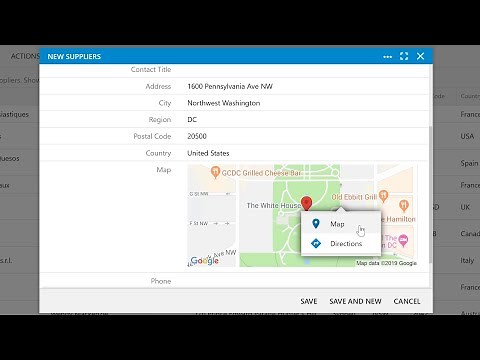Click the empty Phone field
Viewport: 480px width, 360px height.
[x=307, y=281]
